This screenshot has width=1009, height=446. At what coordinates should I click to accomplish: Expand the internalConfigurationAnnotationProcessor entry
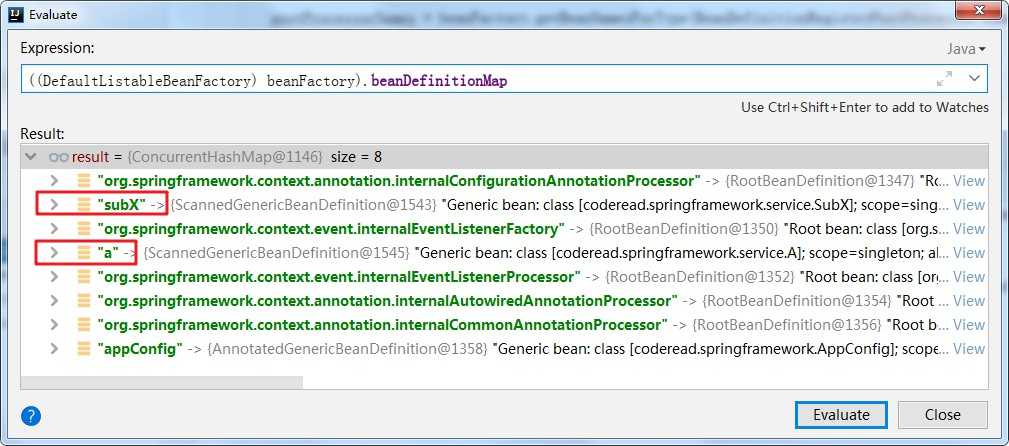[54, 181]
